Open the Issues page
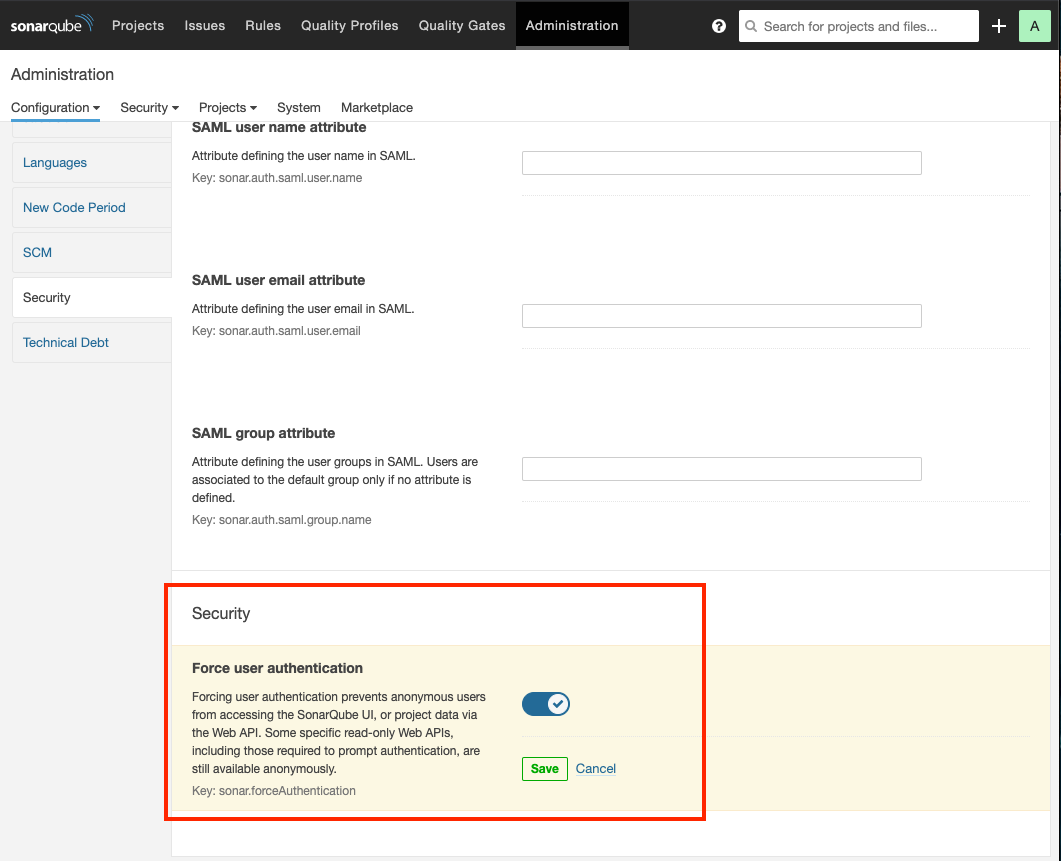Viewport: 1061px width, 861px height. pos(204,25)
